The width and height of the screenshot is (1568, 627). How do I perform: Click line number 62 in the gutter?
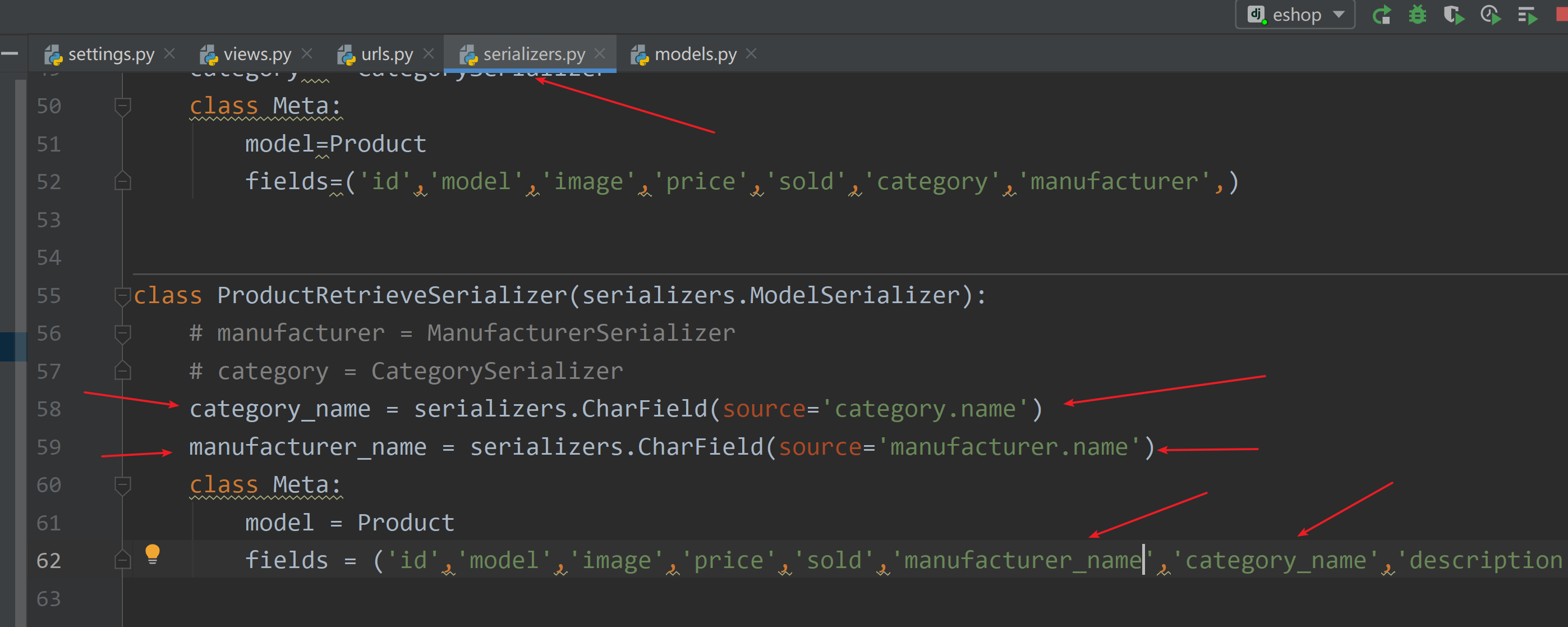click(49, 561)
